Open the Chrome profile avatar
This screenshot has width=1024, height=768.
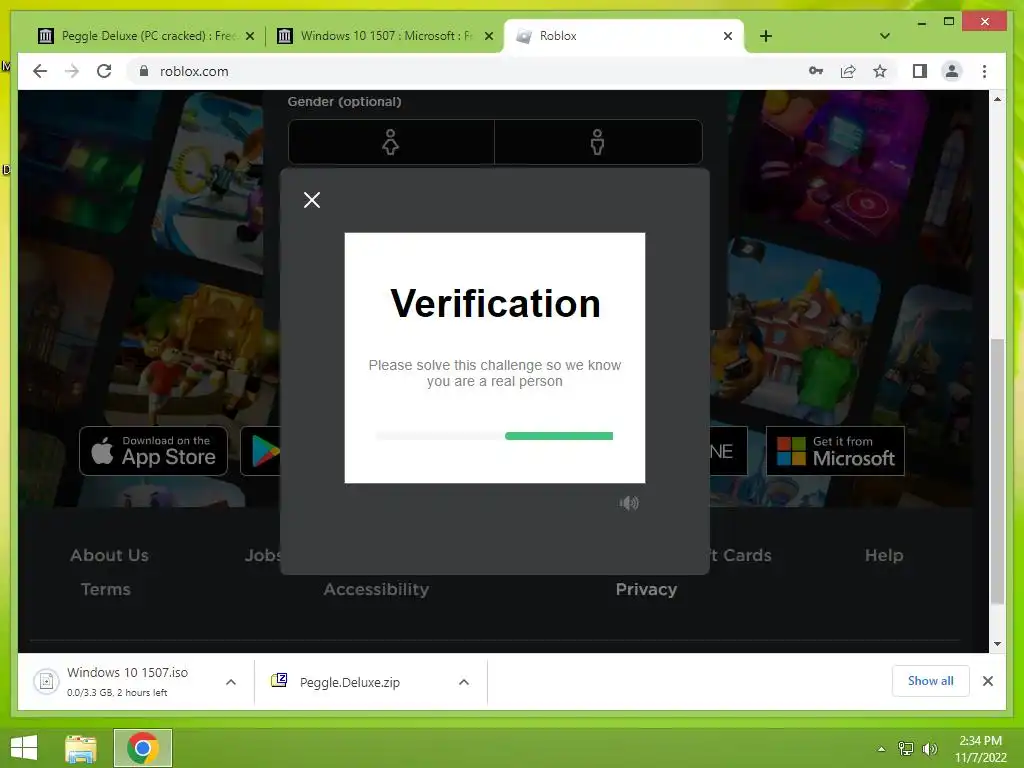coord(952,71)
